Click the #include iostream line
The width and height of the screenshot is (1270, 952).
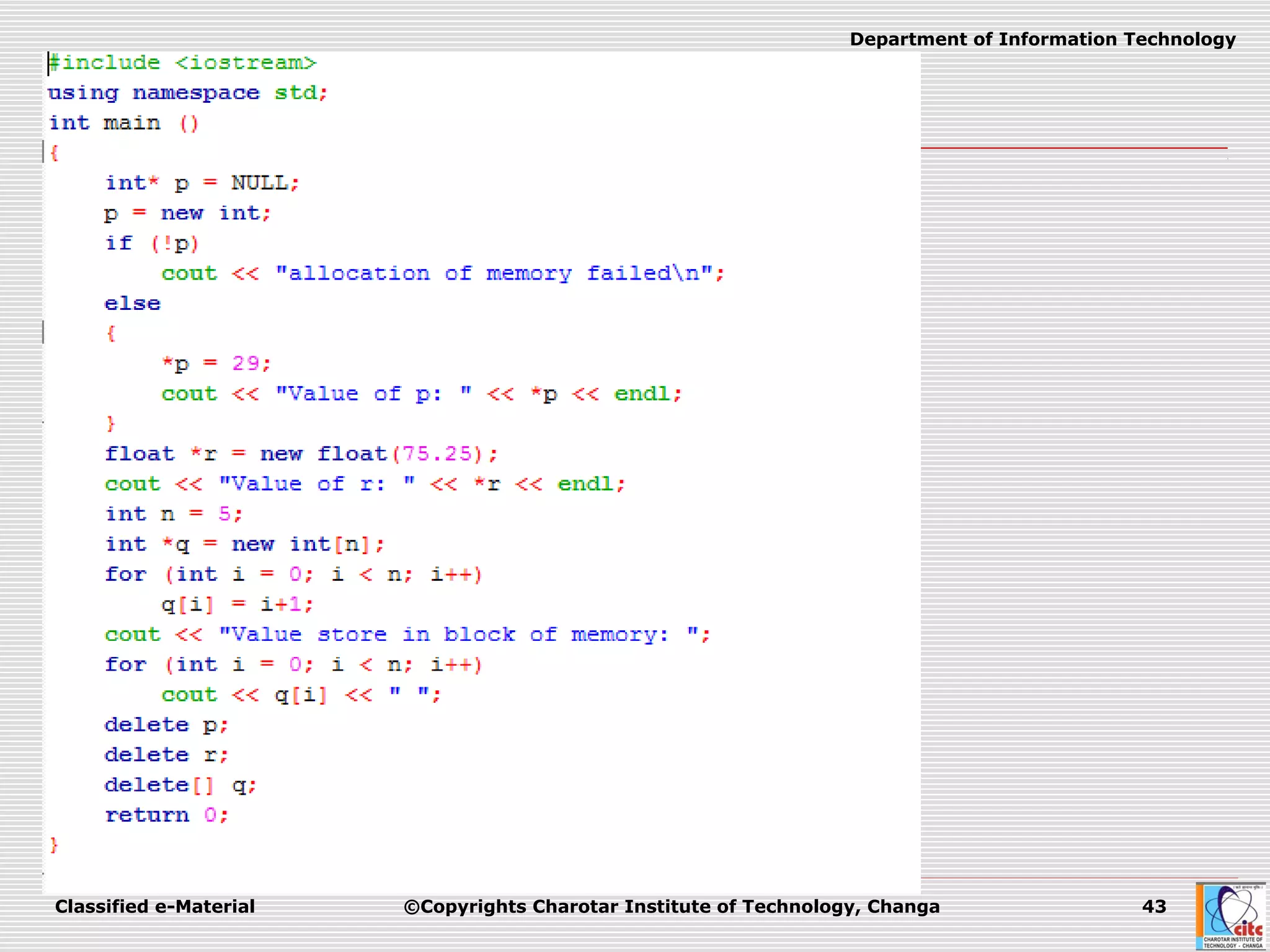pyautogui.click(x=183, y=63)
